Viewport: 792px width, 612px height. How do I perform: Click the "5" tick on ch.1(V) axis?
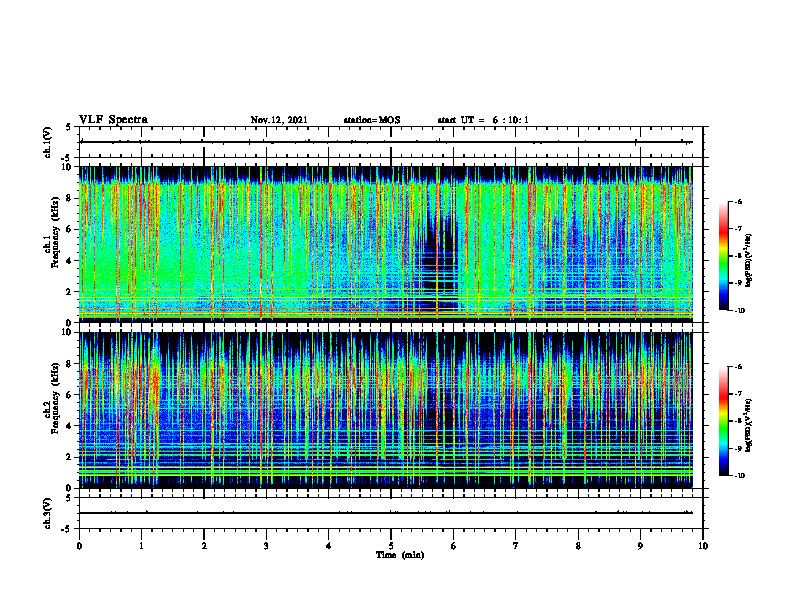69,128
